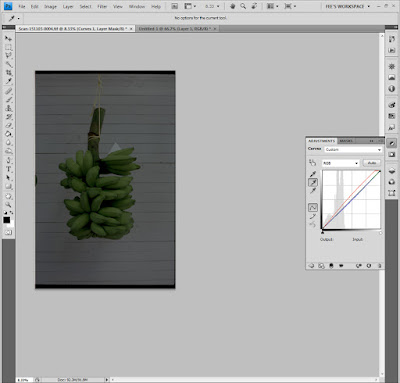Open the Filter menu
The width and height of the screenshot is (400, 383).
[x=102, y=6]
